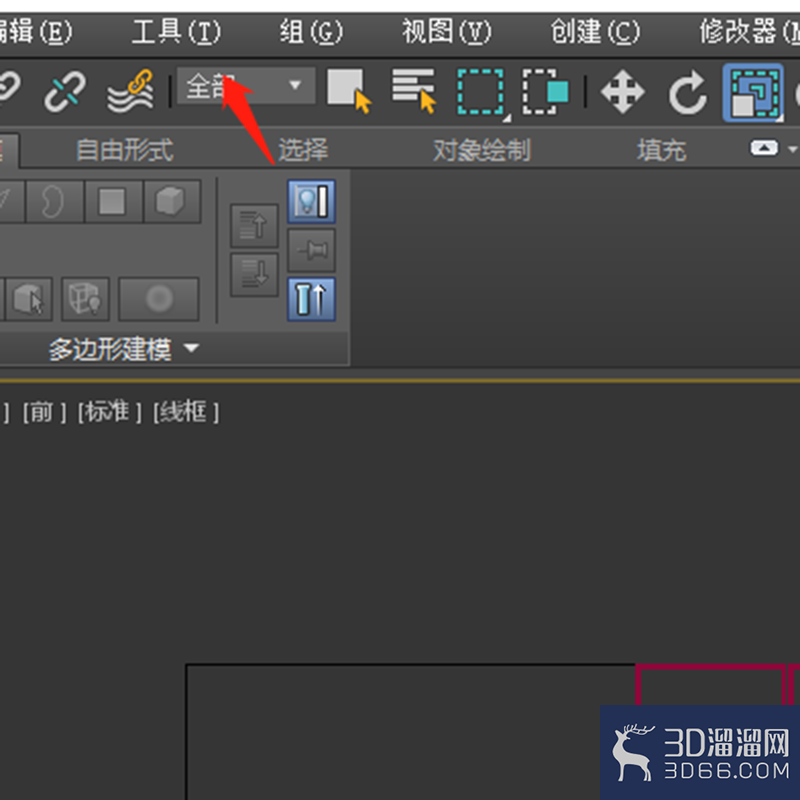Open the 组(G) menu
Image resolution: width=800 pixels, height=800 pixels.
click(311, 32)
